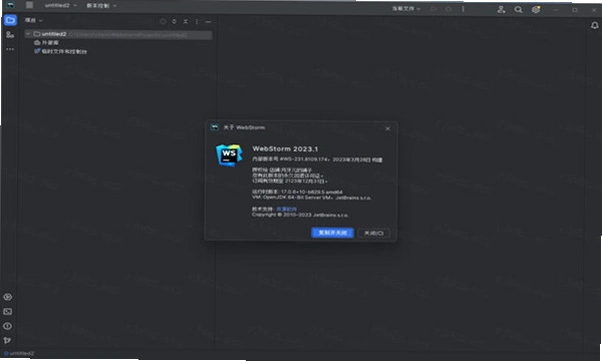Click the Debug bug icon

click(x=448, y=8)
